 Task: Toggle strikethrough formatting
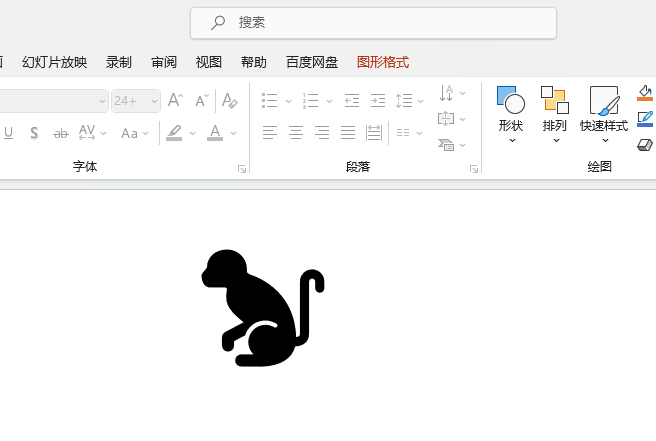point(61,133)
